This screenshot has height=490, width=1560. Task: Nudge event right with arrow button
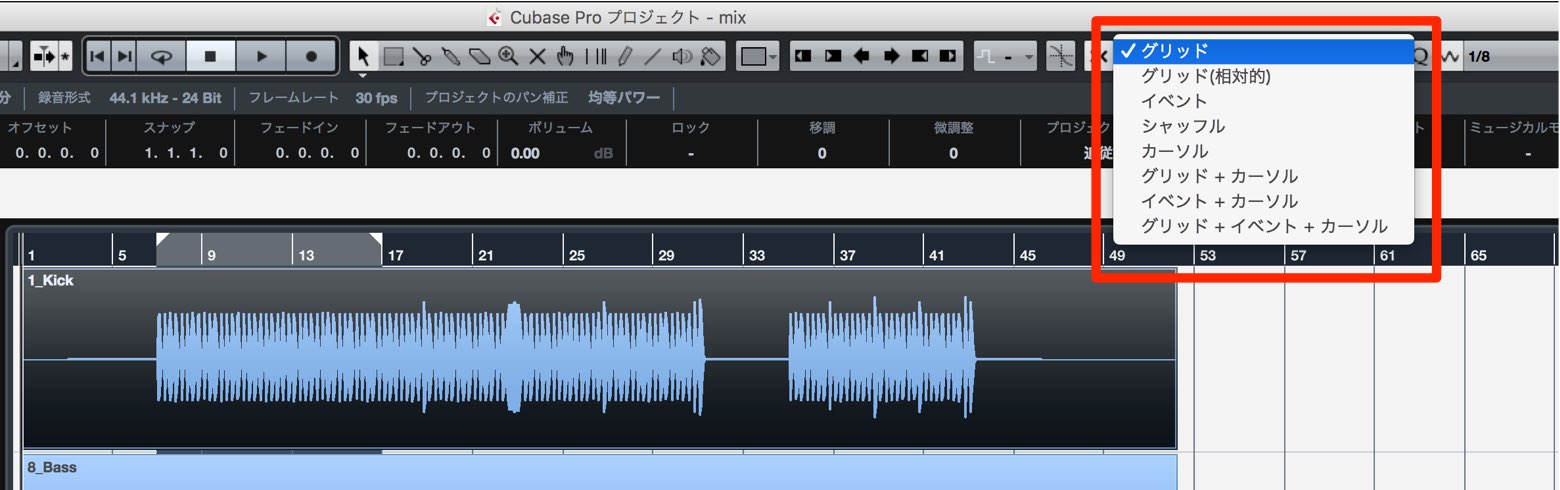point(892,57)
